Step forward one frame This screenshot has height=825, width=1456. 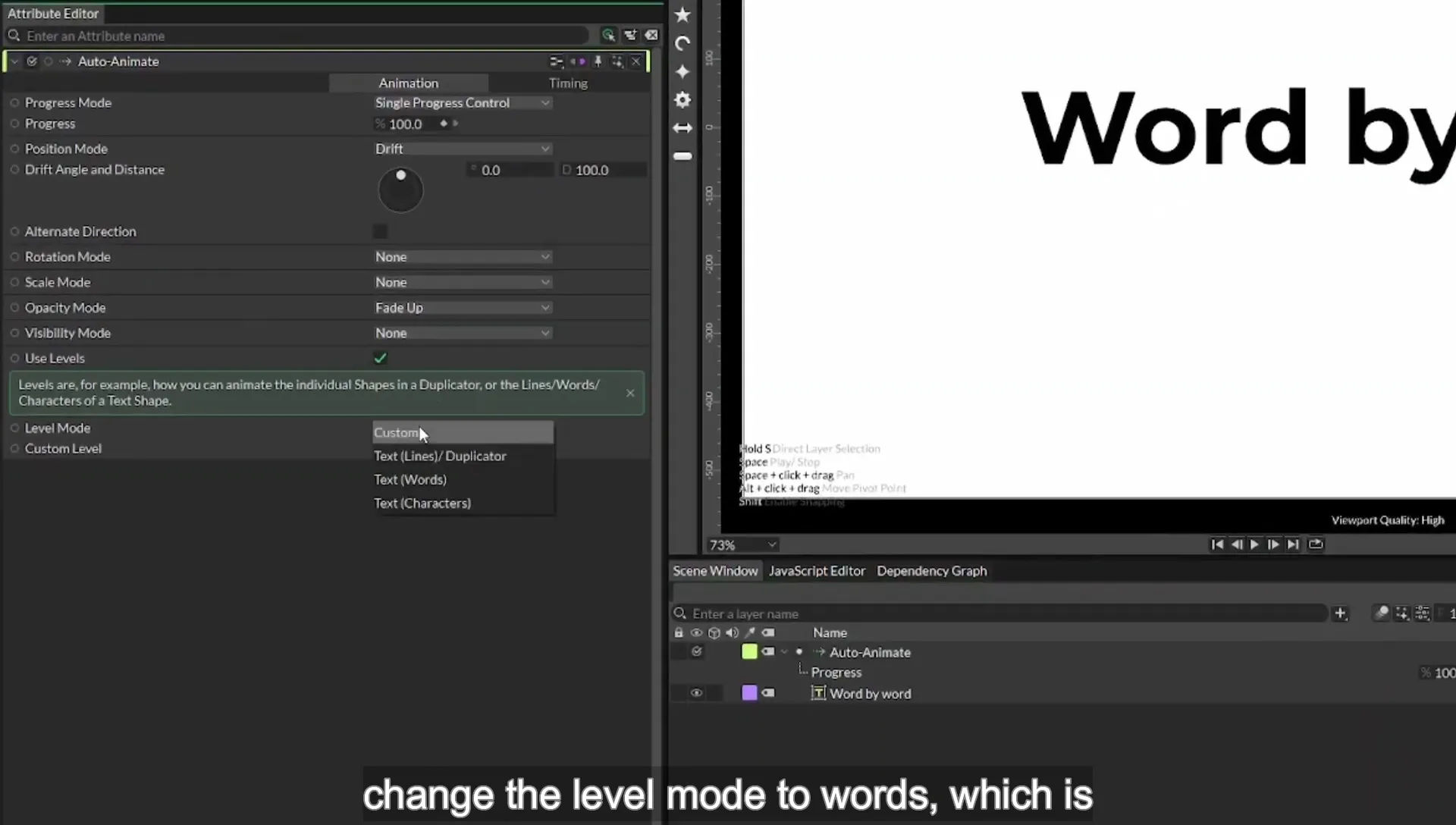[1273, 544]
